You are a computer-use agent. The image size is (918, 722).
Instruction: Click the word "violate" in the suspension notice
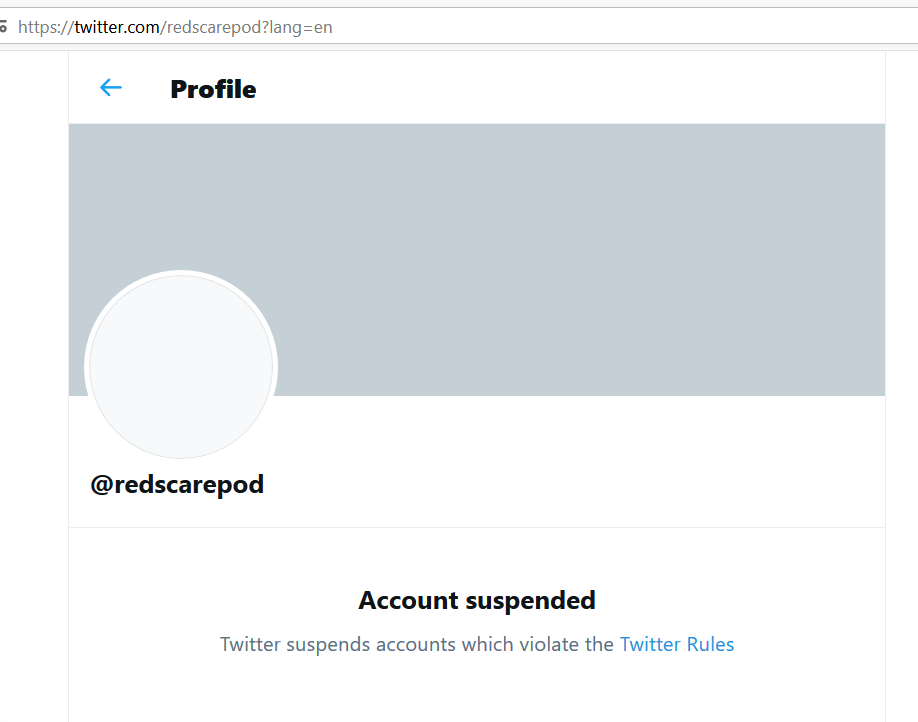(x=551, y=644)
